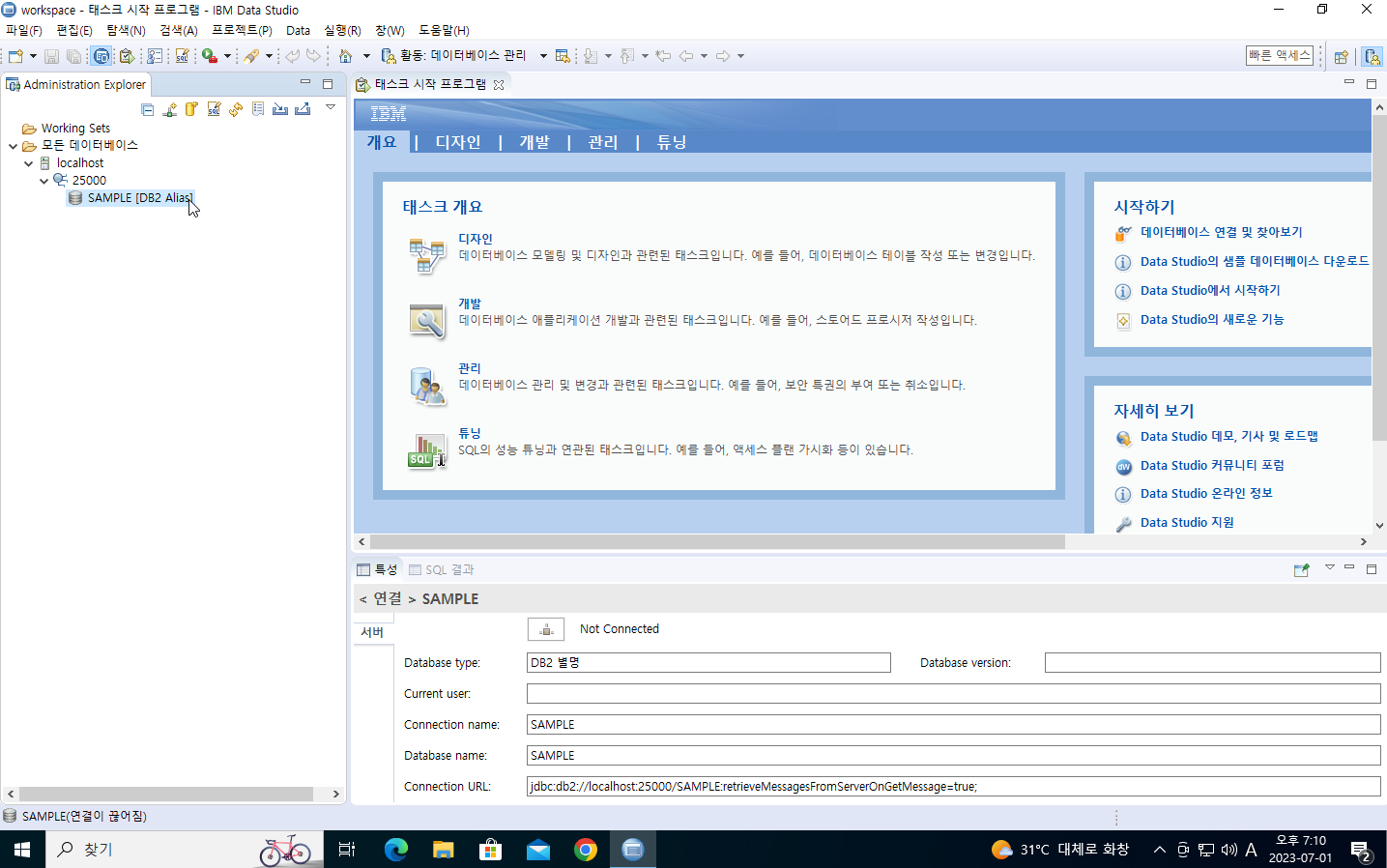The image size is (1387, 868).
Task: Switch to the 튜닝 tab
Action: point(672,142)
